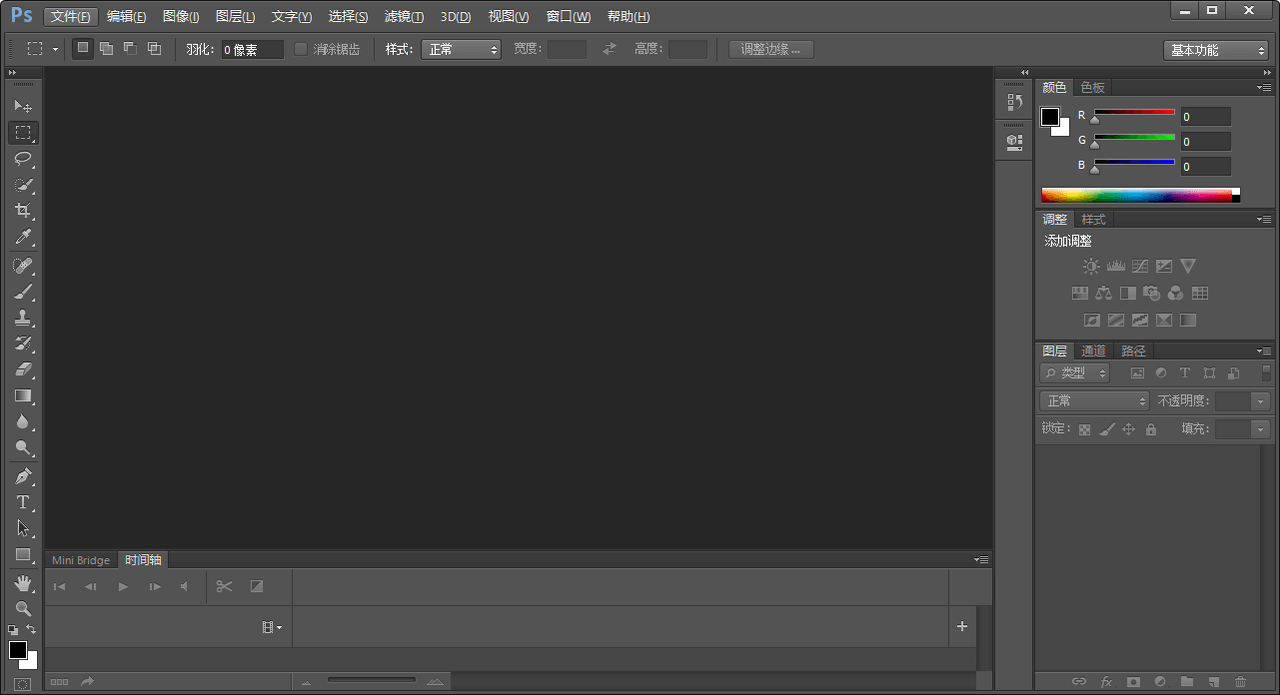Enable the 消除锯齿 anti-alias checkbox

coord(301,49)
